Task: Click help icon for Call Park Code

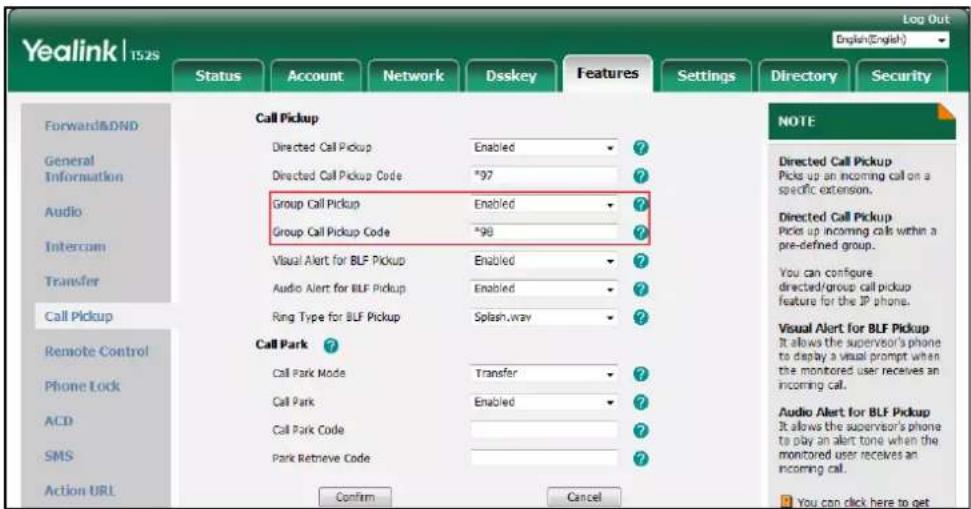Action: (x=641, y=430)
